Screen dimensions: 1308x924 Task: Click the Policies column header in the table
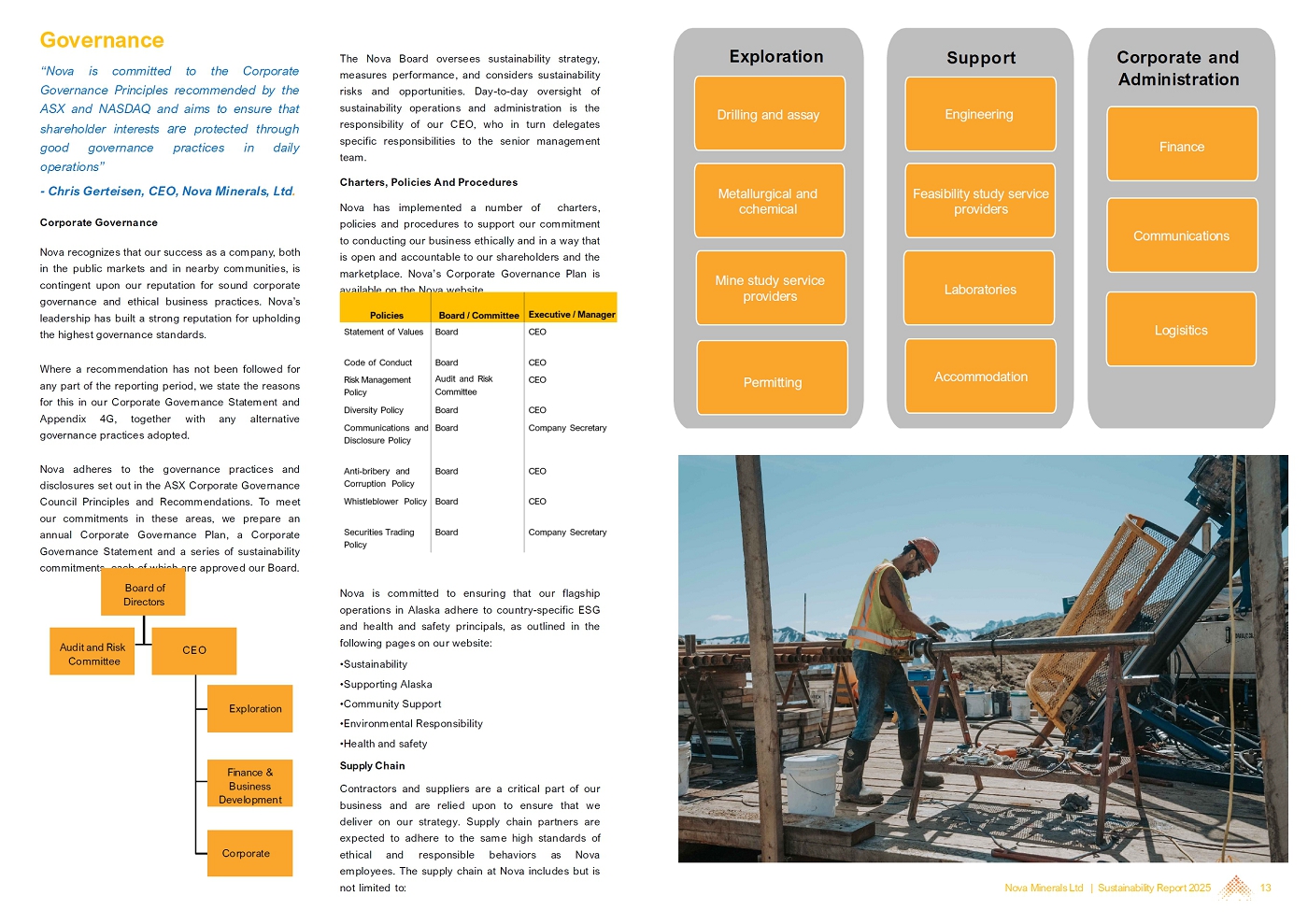(386, 315)
